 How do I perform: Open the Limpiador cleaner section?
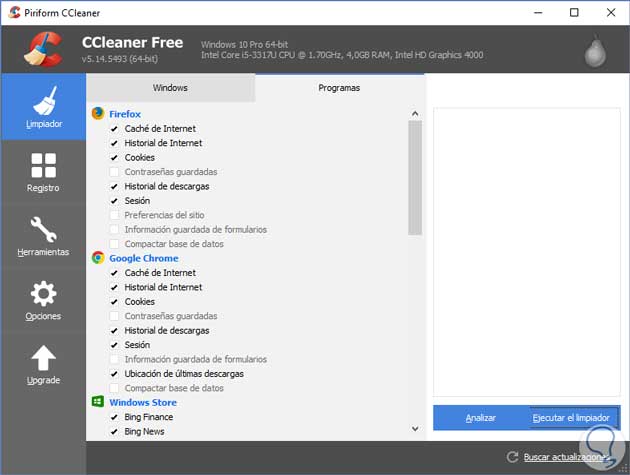point(43,108)
